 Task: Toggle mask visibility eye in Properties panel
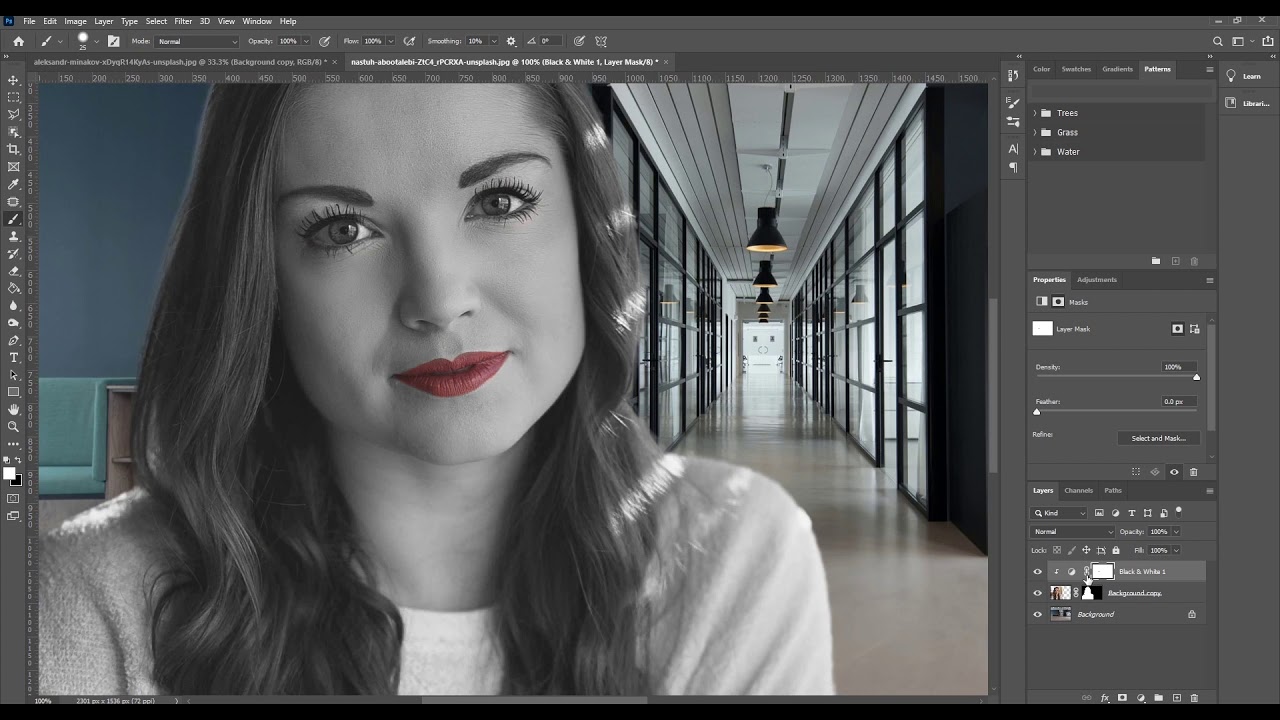(x=1174, y=472)
